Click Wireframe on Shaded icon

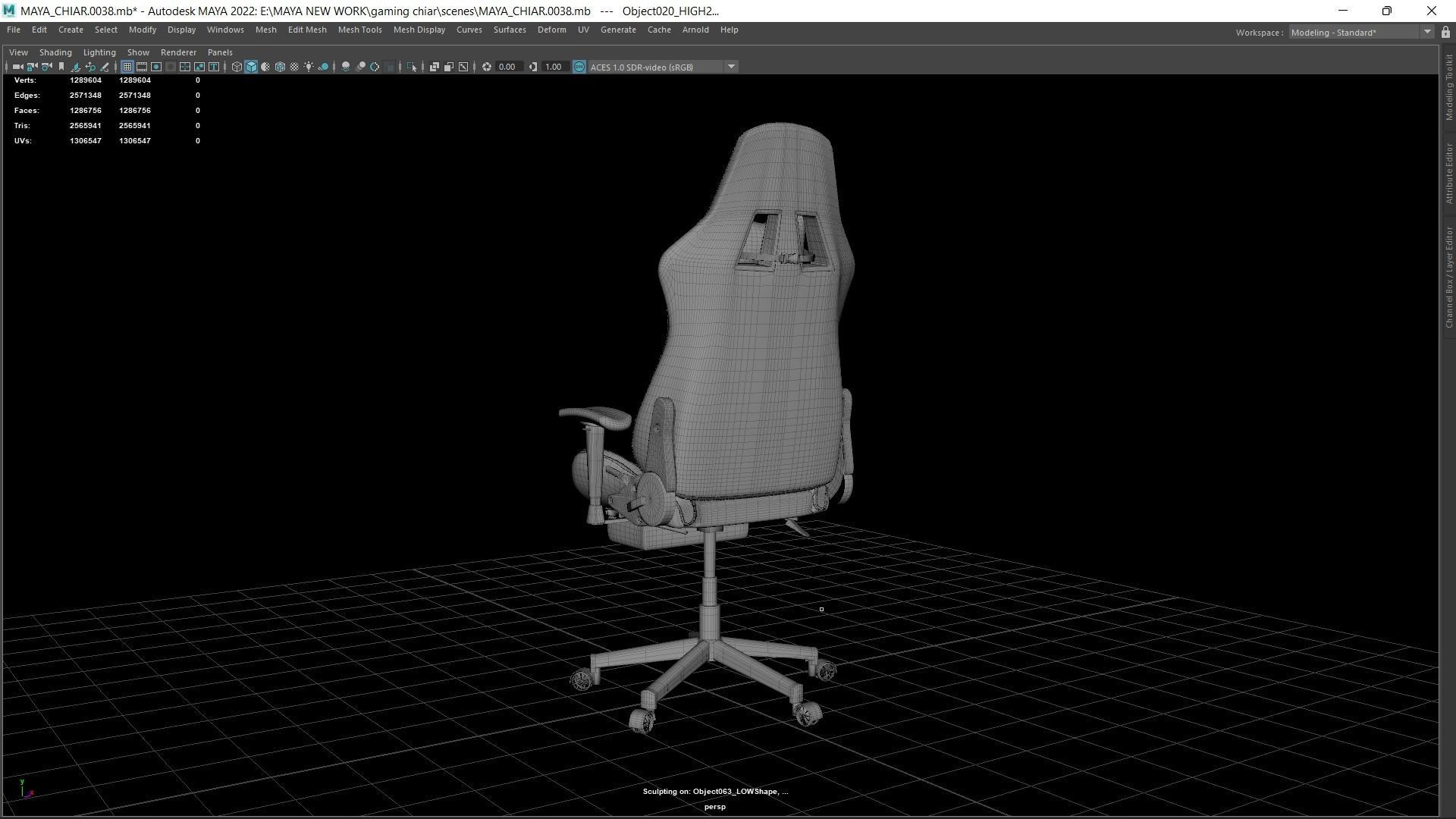click(x=280, y=67)
